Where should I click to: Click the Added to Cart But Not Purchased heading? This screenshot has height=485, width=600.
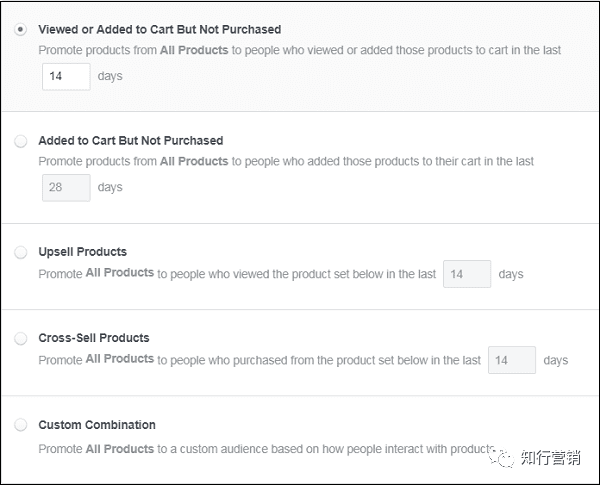(131, 141)
